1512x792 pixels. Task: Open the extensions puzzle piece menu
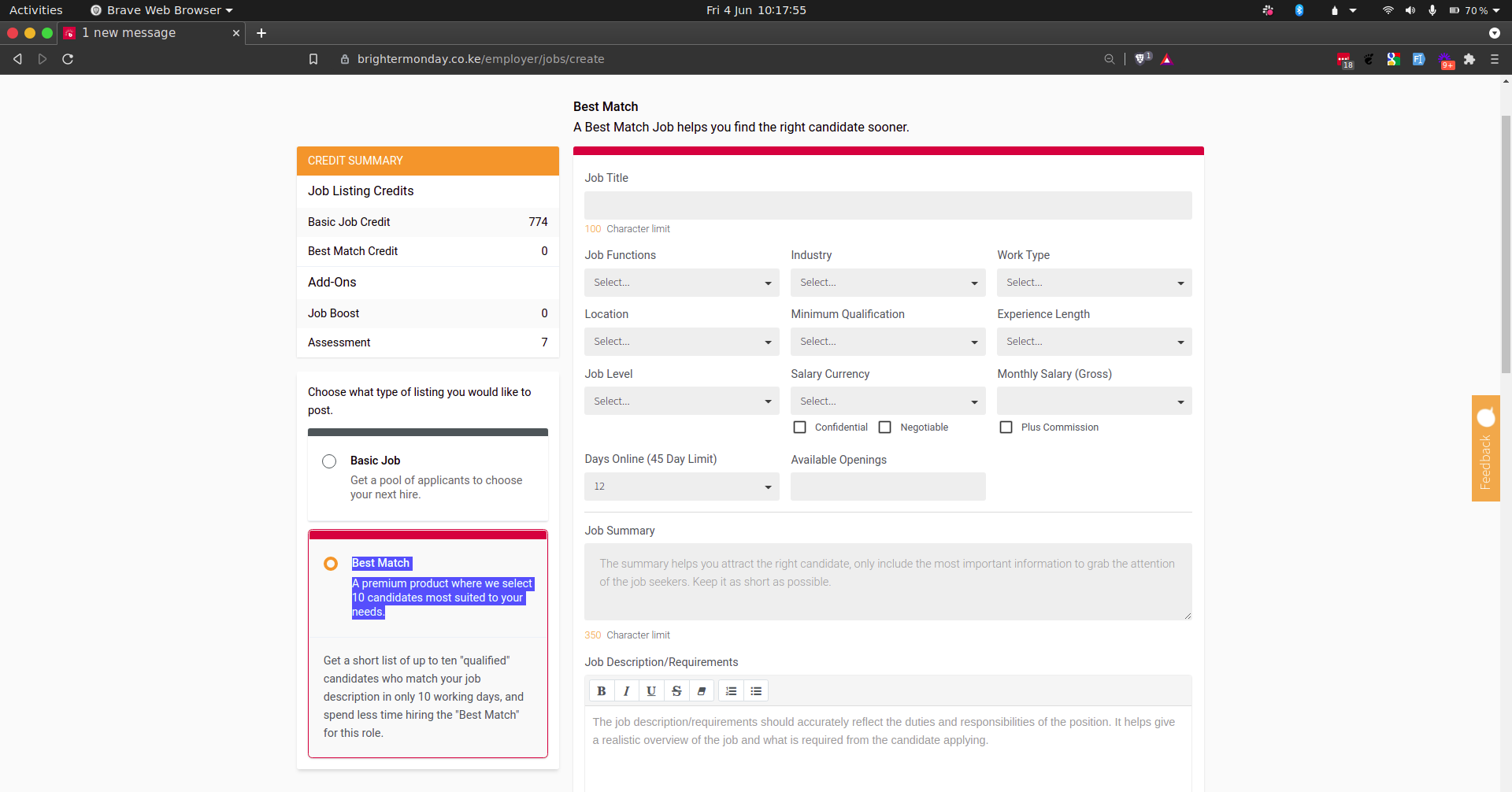[1469, 59]
